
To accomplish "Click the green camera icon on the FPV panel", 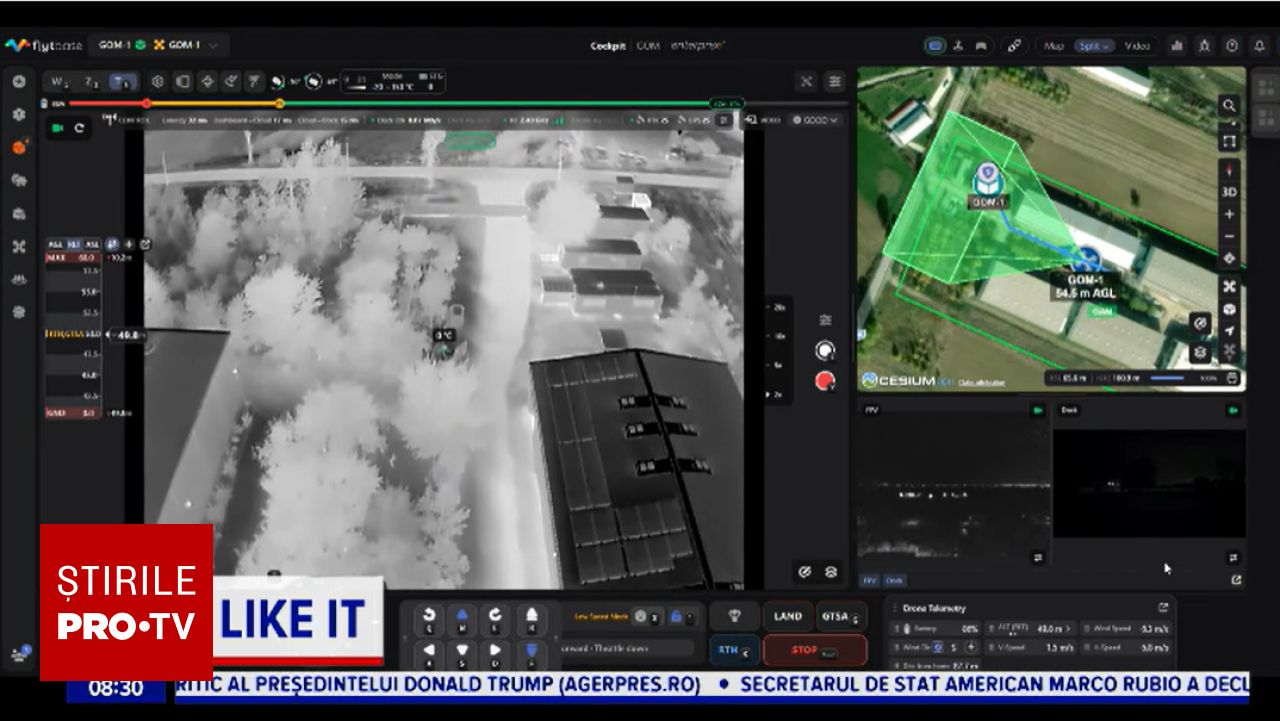I will point(1038,410).
